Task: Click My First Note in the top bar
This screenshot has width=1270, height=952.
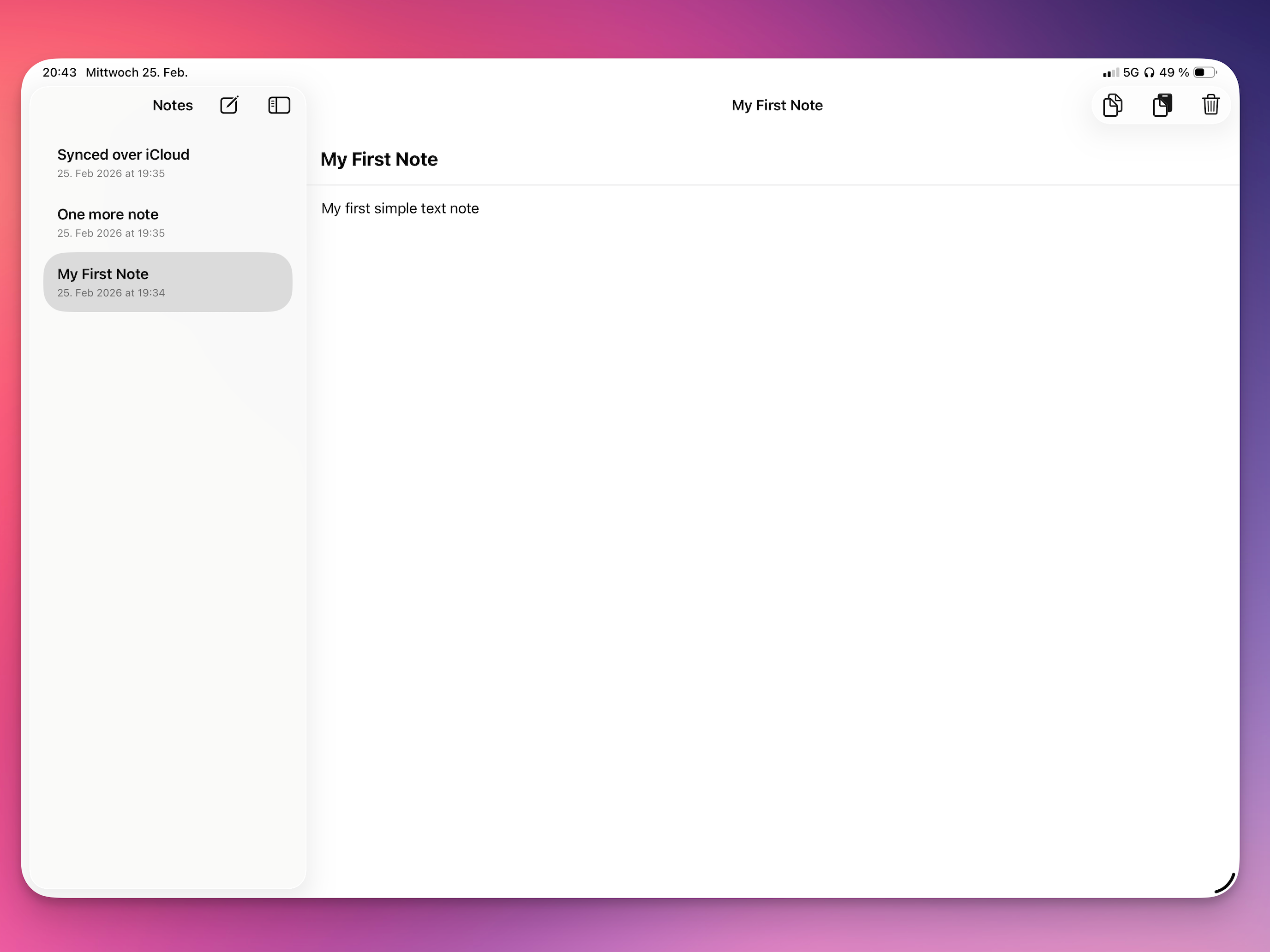Action: pyautogui.click(x=777, y=105)
